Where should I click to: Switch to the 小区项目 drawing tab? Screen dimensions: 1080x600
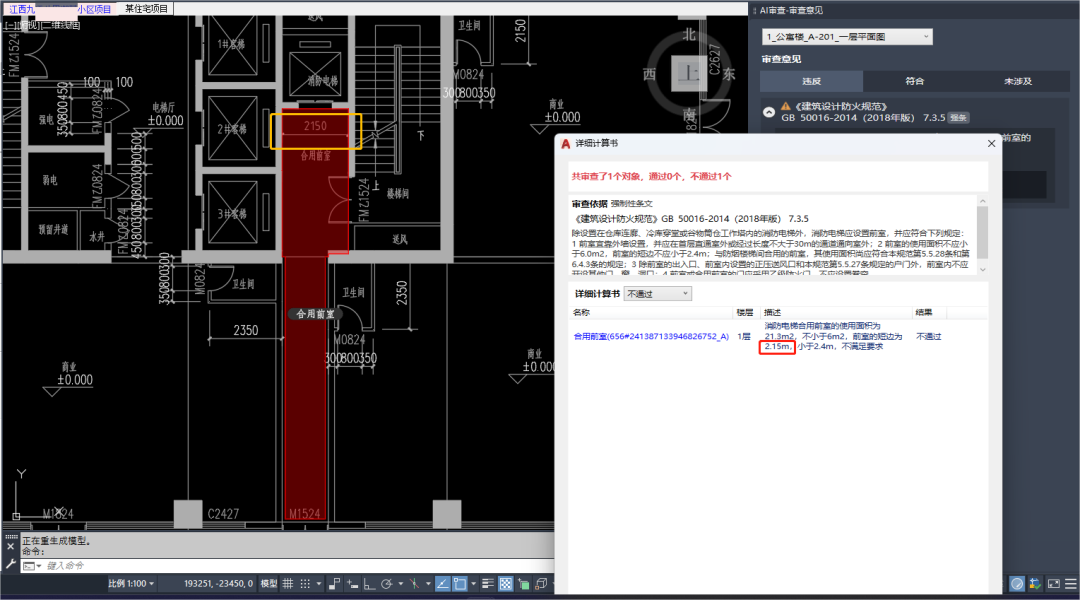point(94,9)
